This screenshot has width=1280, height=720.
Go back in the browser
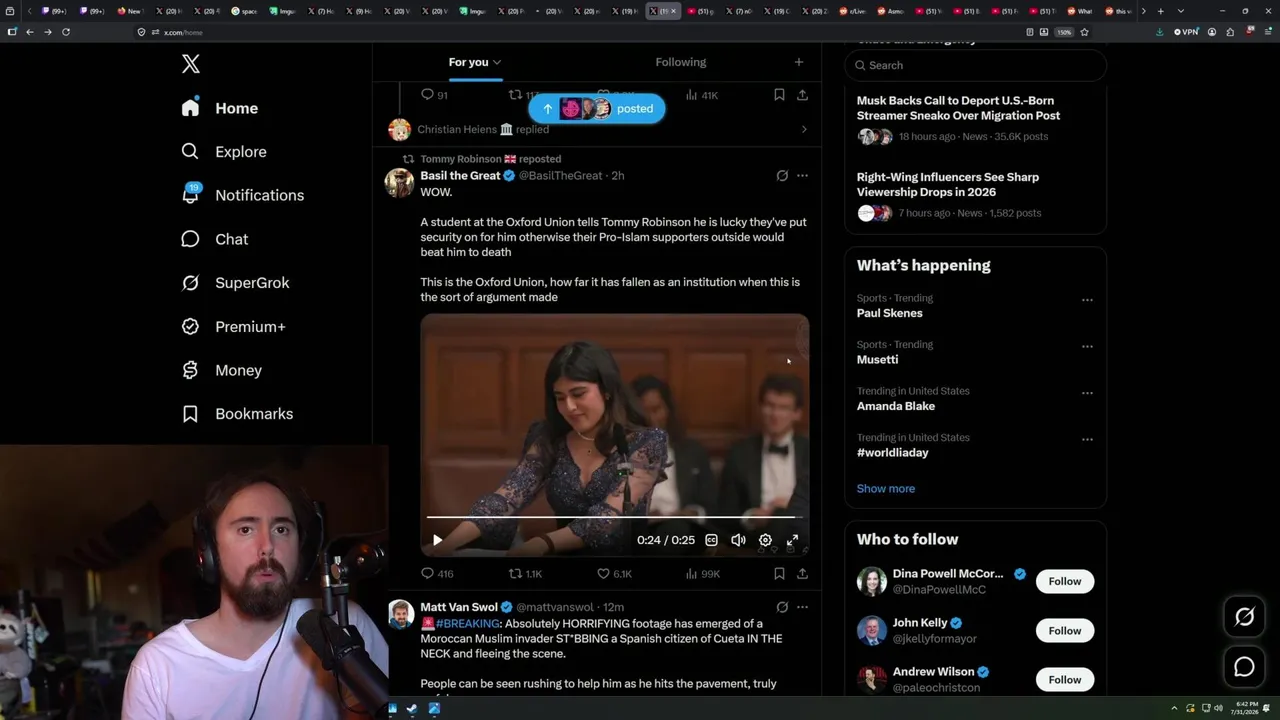pyautogui.click(x=30, y=32)
